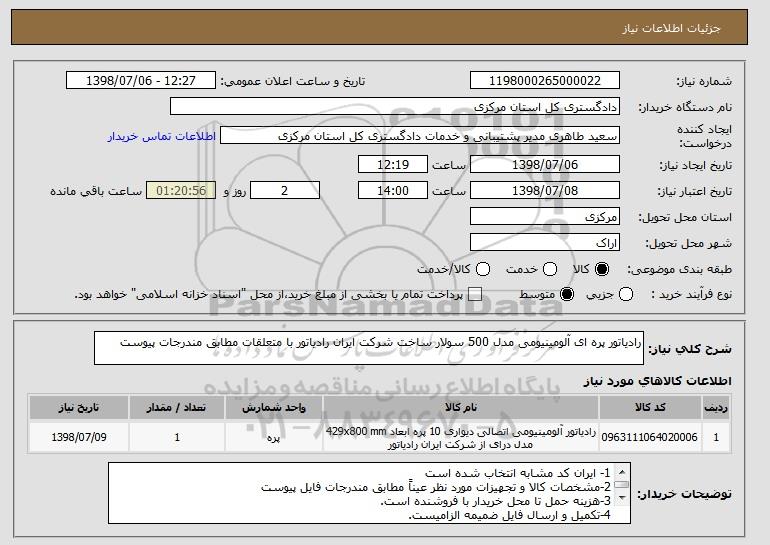Click buyer note 4 about فایل ضمیمه
The image size is (770, 545).
coord(510,516)
